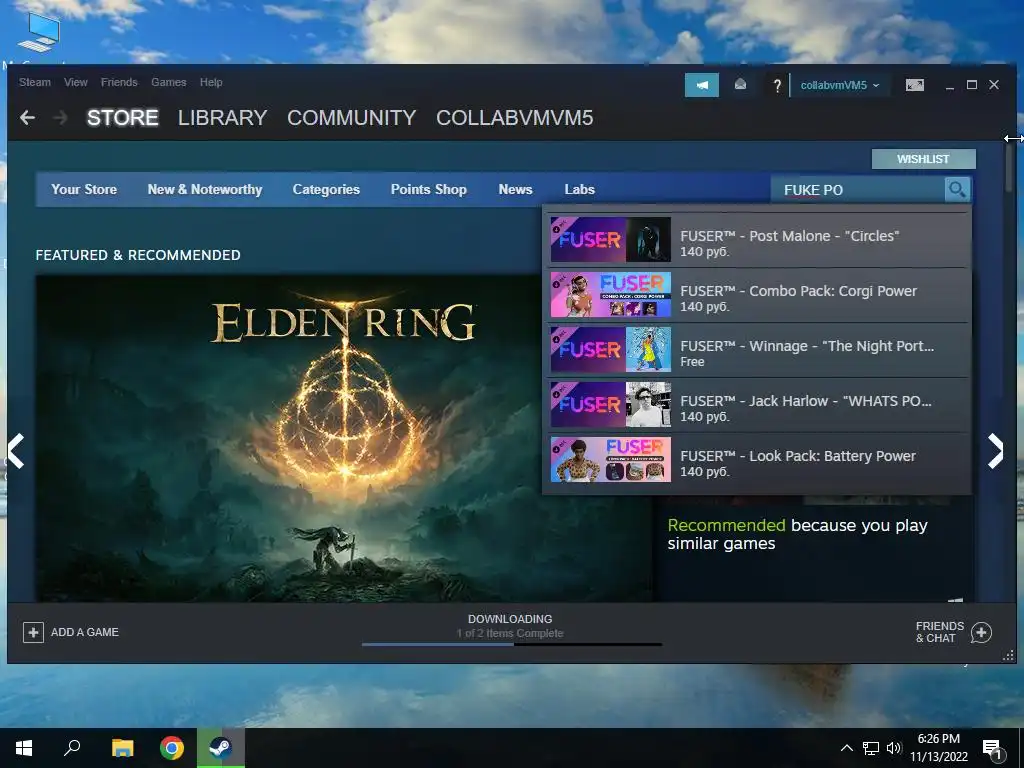The height and width of the screenshot is (768, 1024).
Task: Click the Add a Game plus icon
Action: point(33,632)
